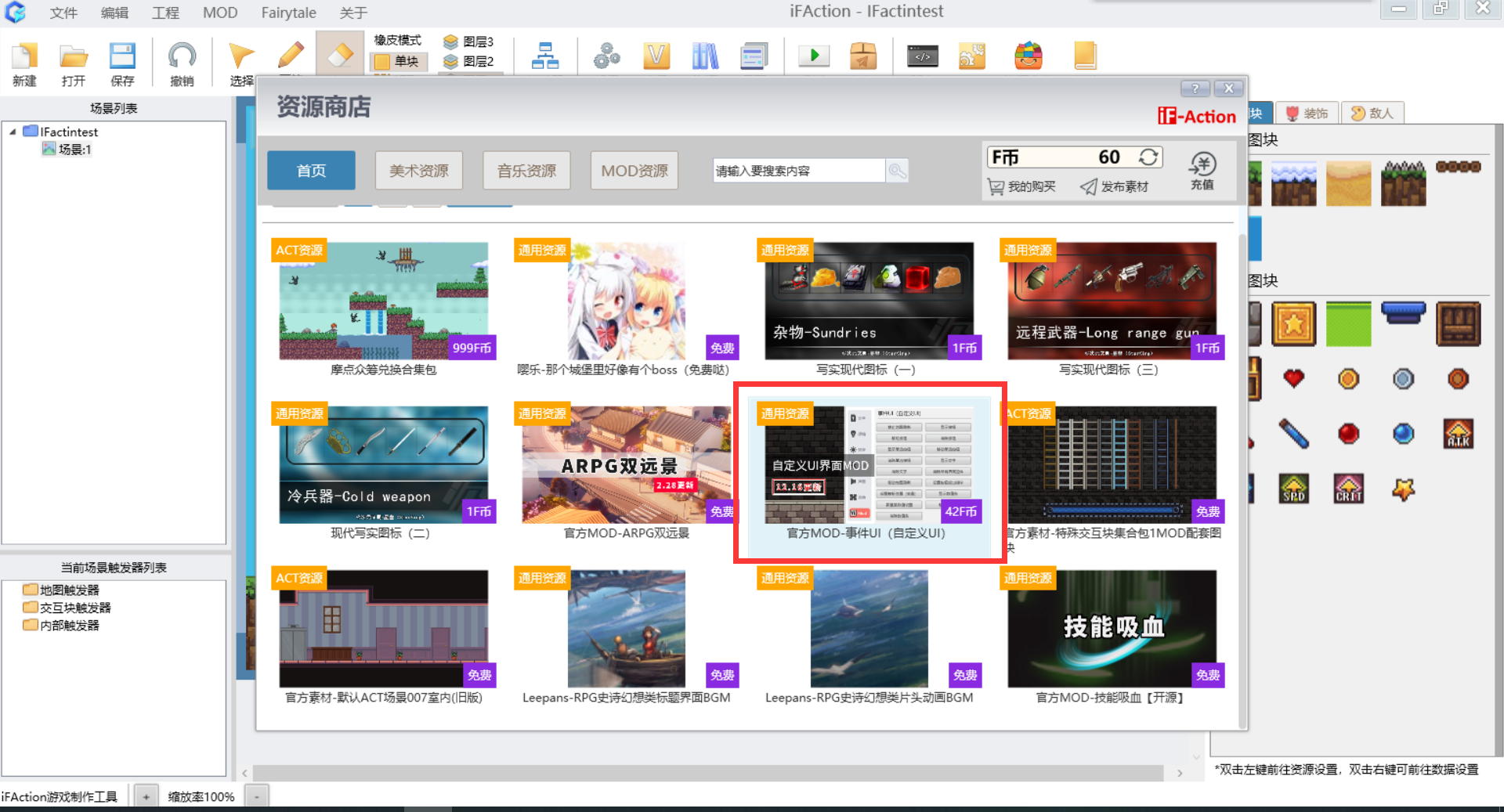Switch to MOD资源 tab
1504x812 pixels.
pyautogui.click(x=634, y=171)
